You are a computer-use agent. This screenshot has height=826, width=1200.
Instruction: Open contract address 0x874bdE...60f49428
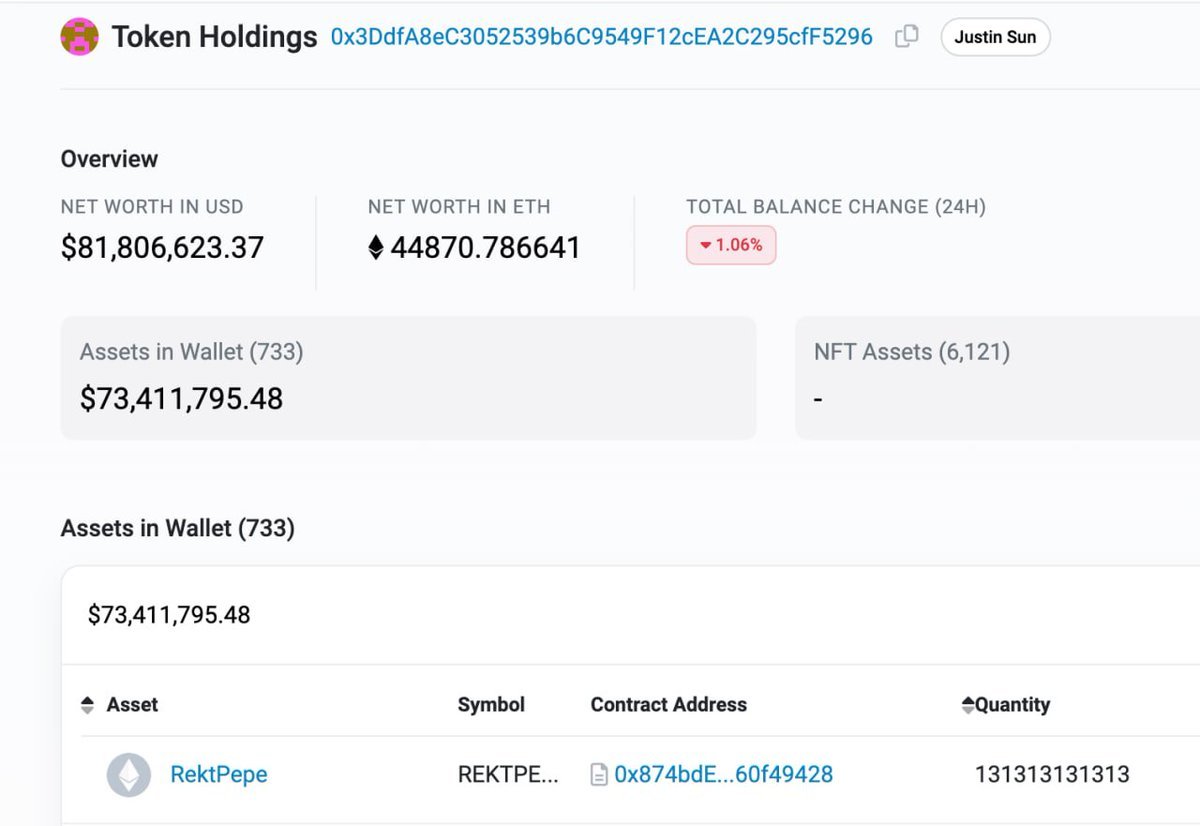pos(723,775)
